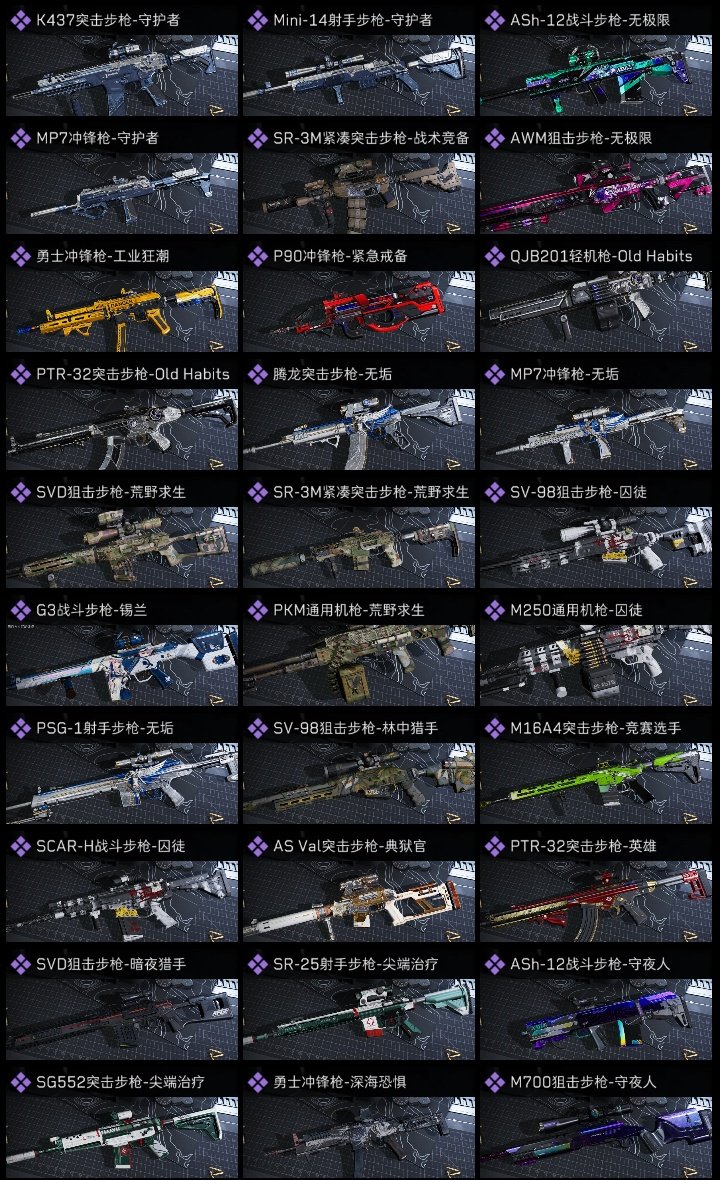Click the purple rarity icon beside G3战斗步枪-锡兰
720x1180 pixels.
(20, 610)
